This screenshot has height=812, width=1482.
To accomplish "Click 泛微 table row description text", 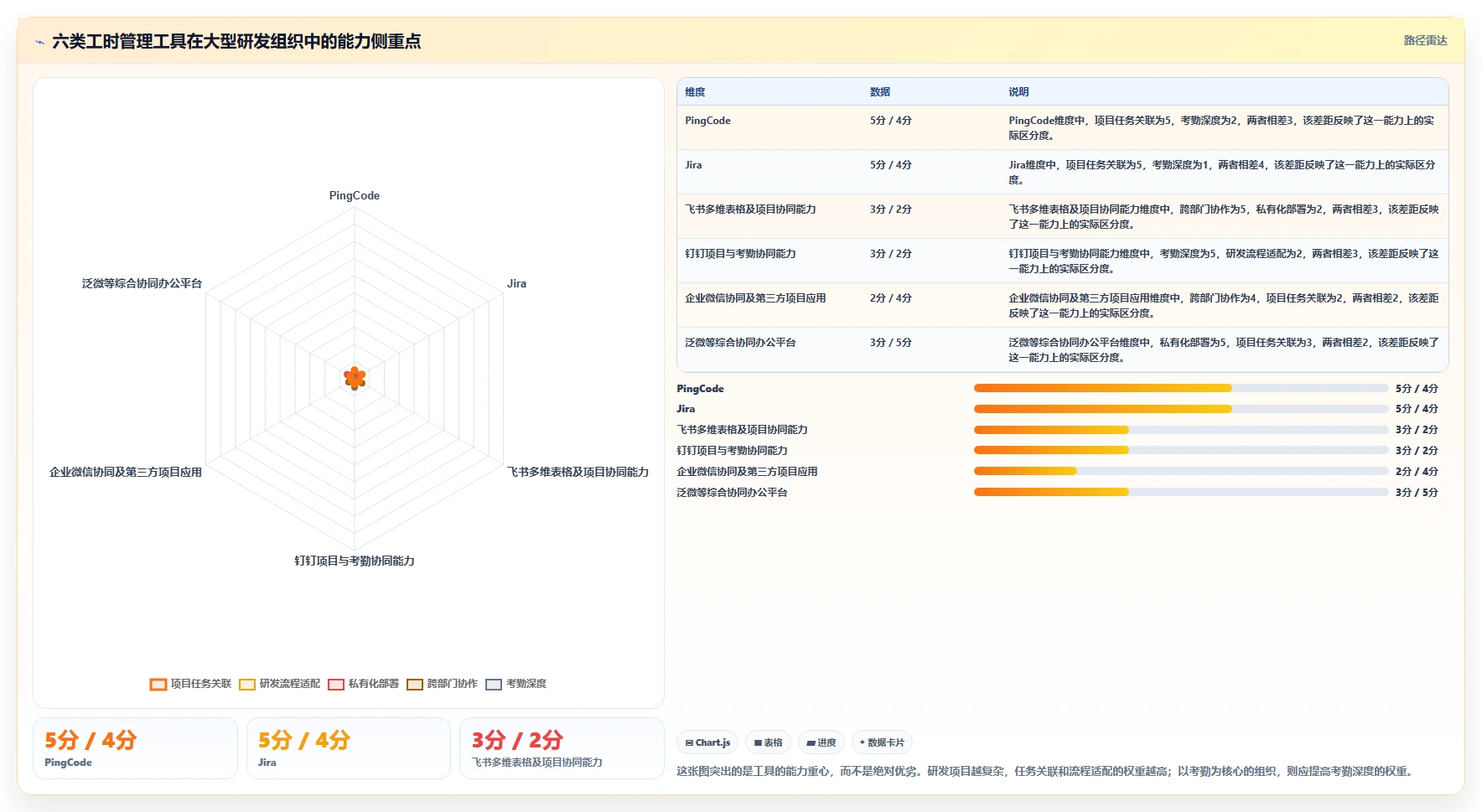I will pos(1223,349).
